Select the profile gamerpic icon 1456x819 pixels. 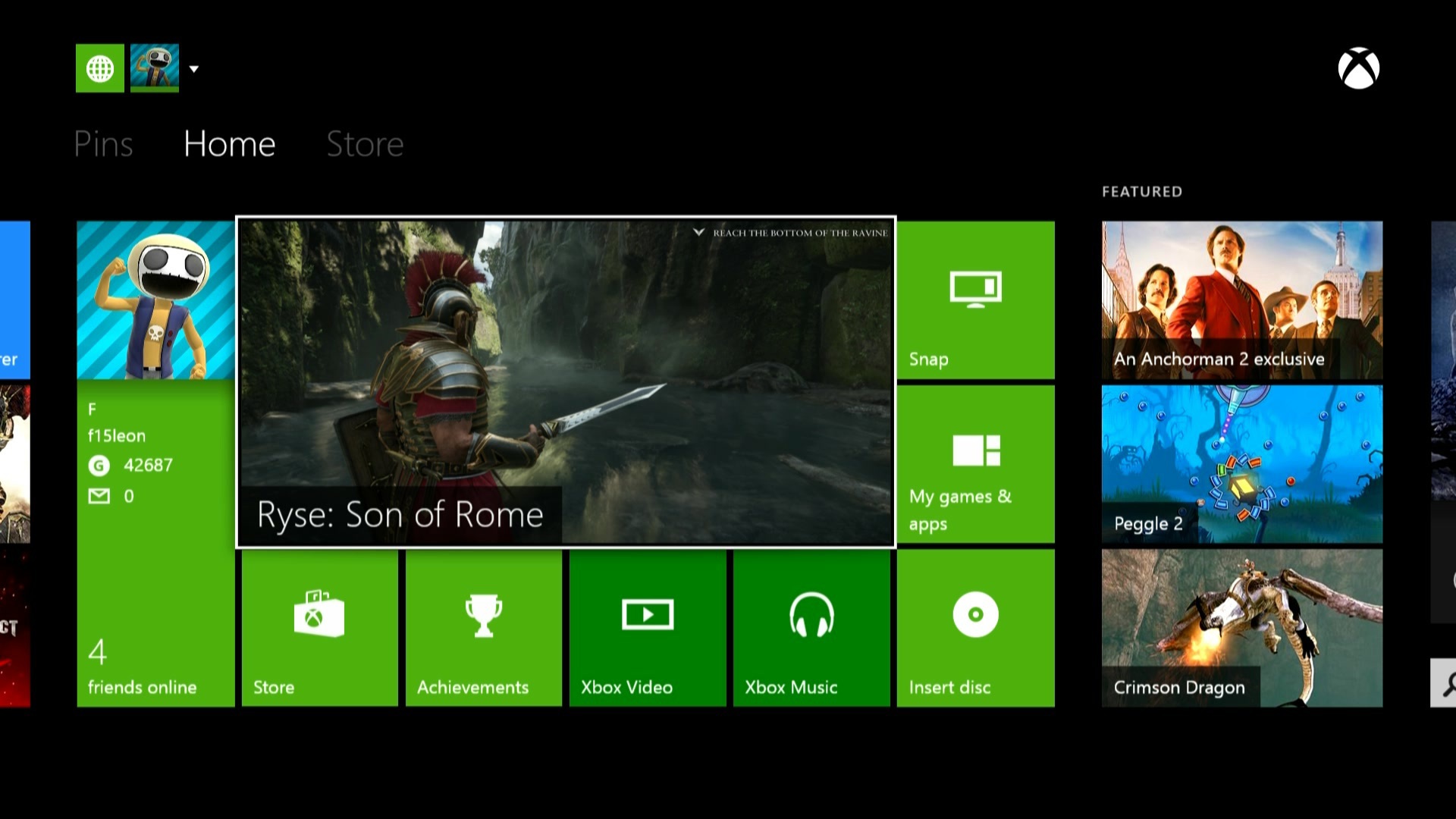[155, 68]
